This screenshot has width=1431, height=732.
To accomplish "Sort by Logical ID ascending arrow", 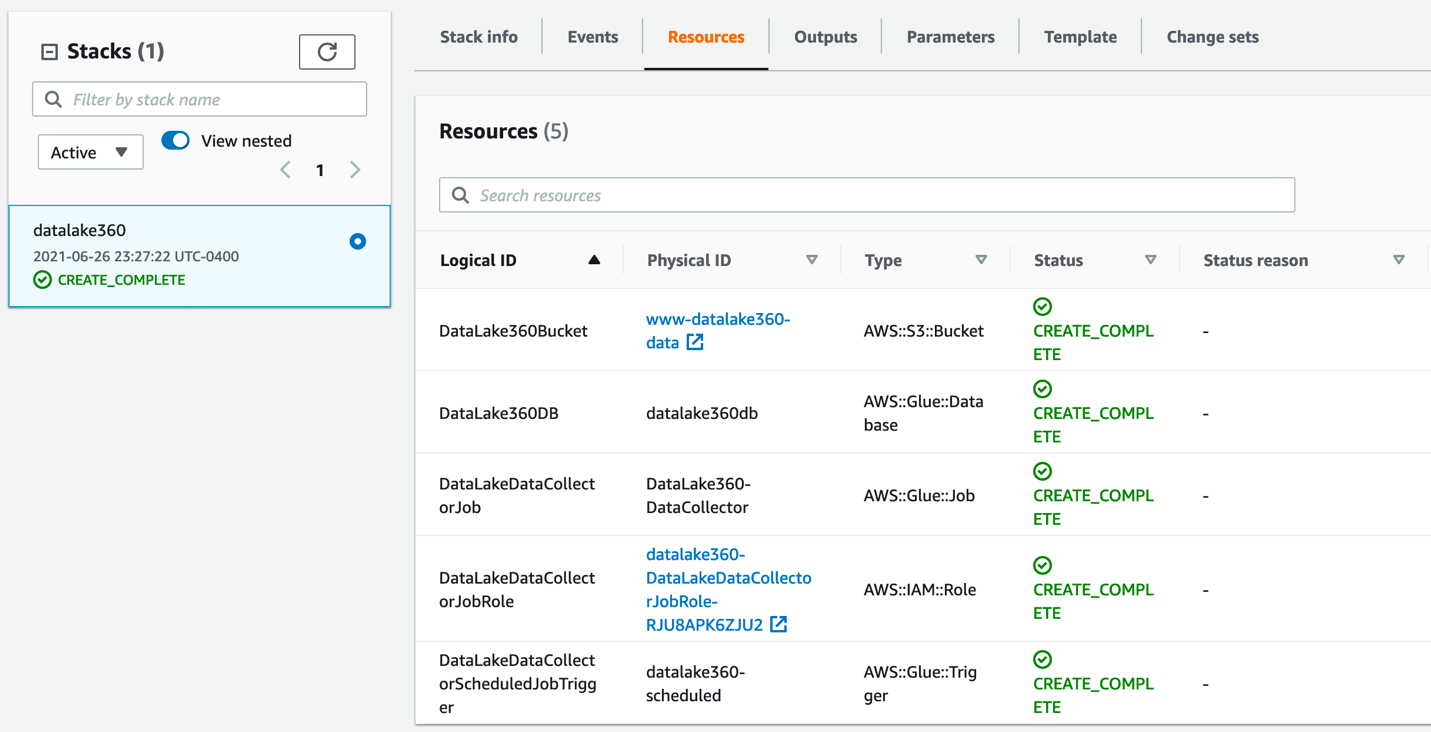I will [x=594, y=260].
